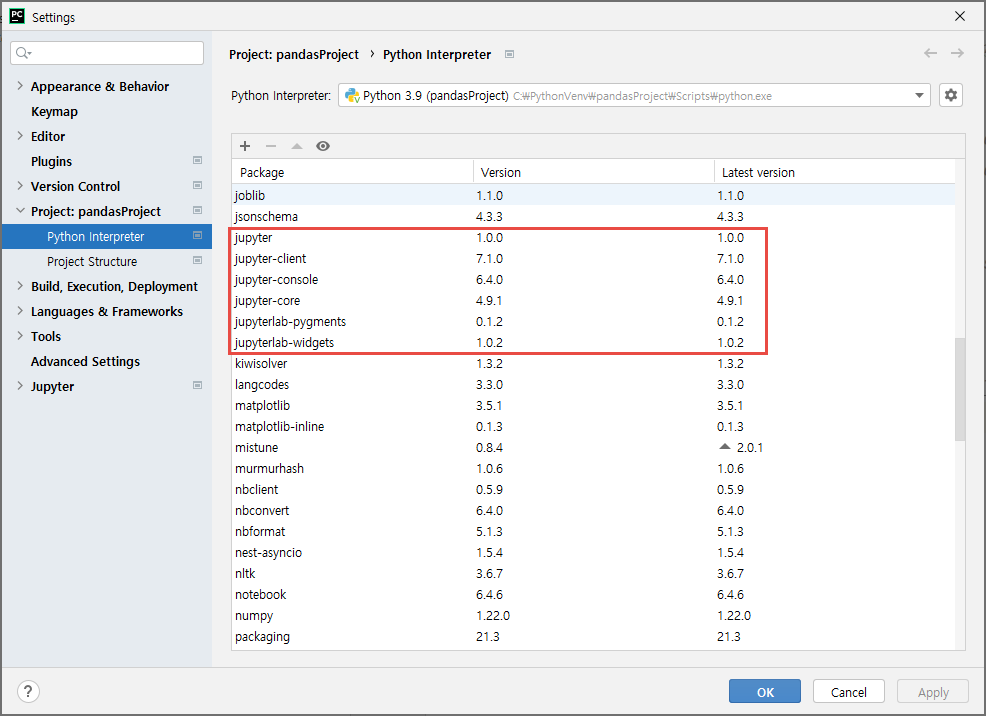The width and height of the screenshot is (986, 716).
Task: Expand Languages & Frameworks section
Action: (20, 311)
